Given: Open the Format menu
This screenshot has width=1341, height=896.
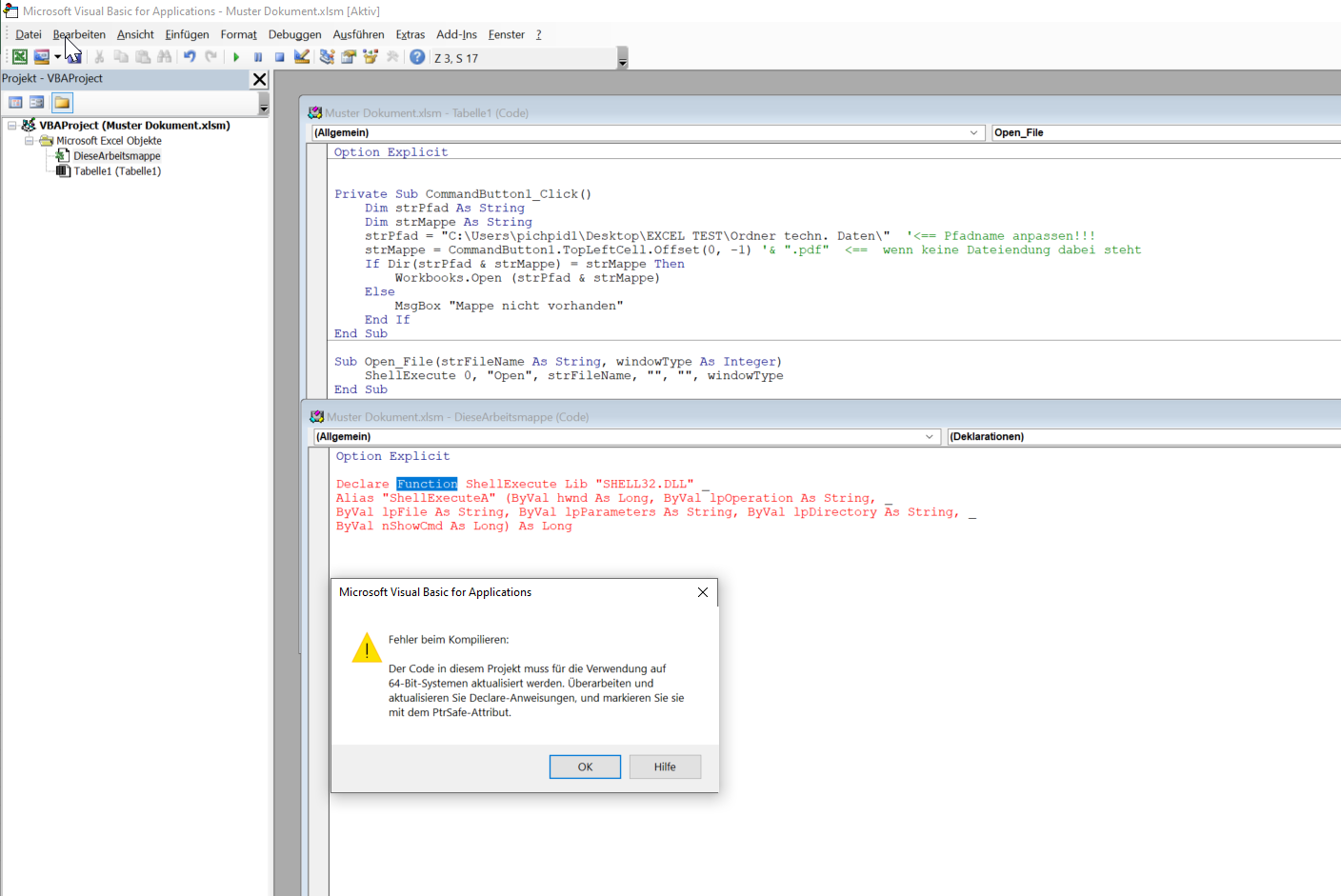Looking at the screenshot, I should 239,34.
